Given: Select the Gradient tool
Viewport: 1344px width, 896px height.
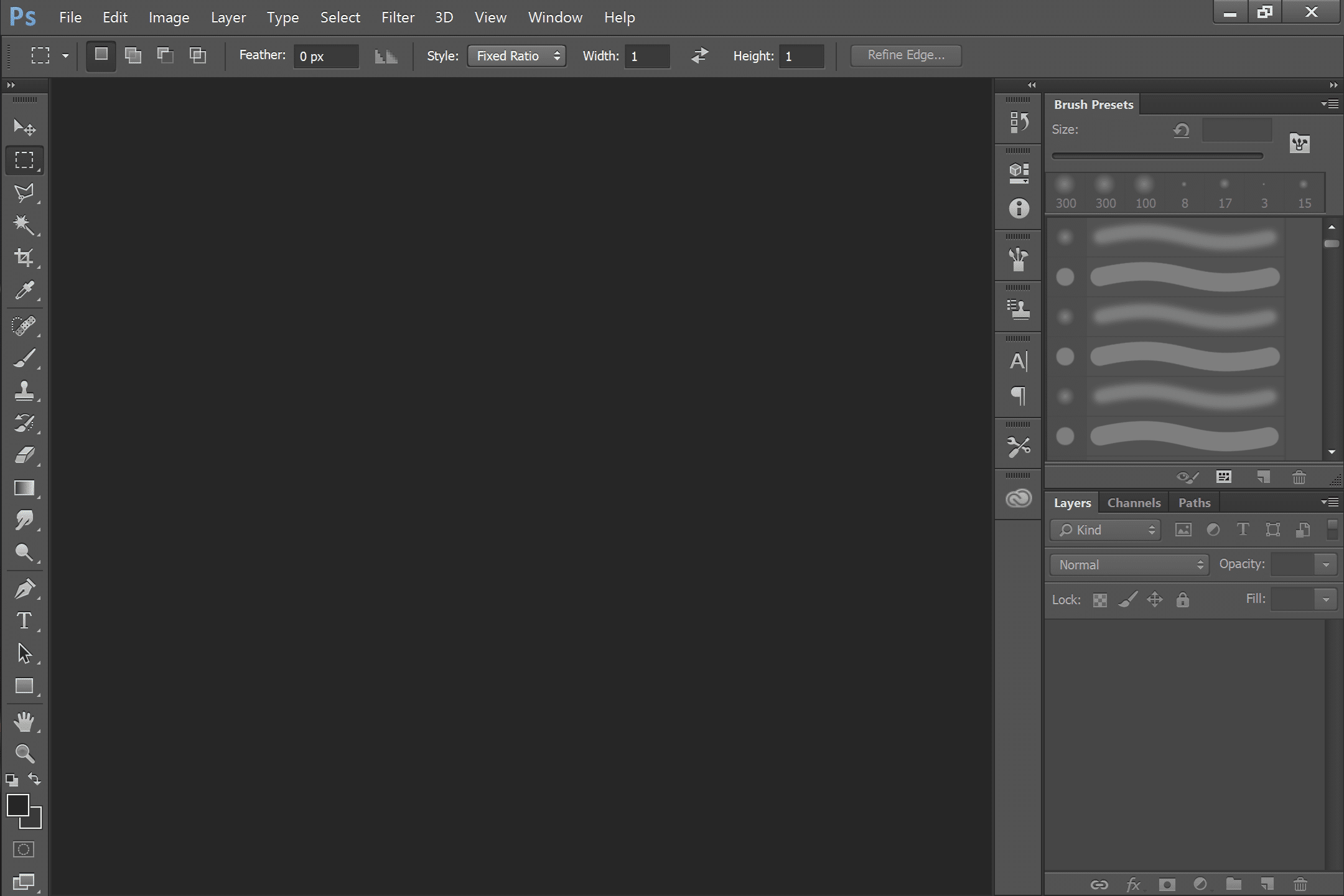Looking at the screenshot, I should tap(24, 488).
